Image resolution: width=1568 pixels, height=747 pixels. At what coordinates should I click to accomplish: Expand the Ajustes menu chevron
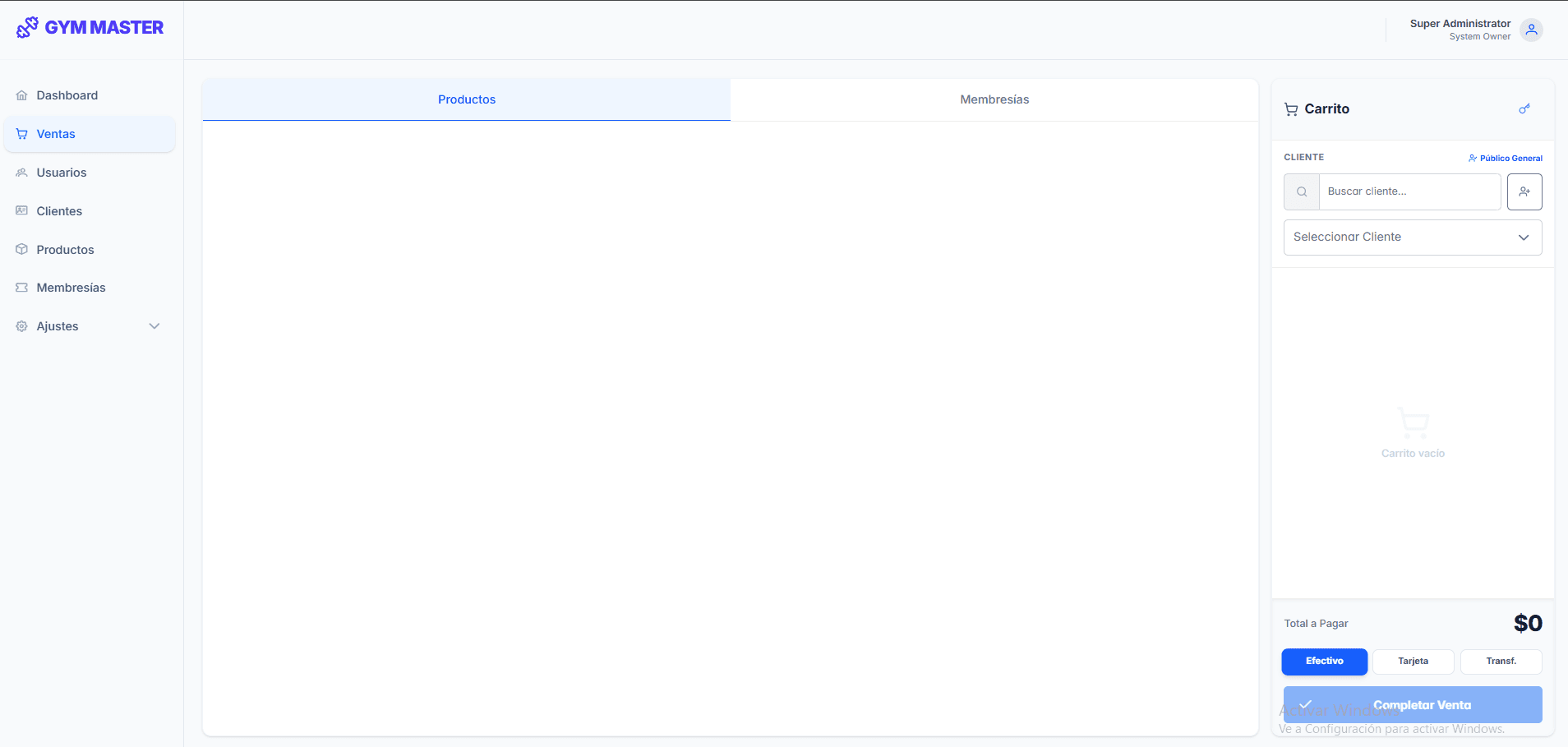click(x=154, y=325)
